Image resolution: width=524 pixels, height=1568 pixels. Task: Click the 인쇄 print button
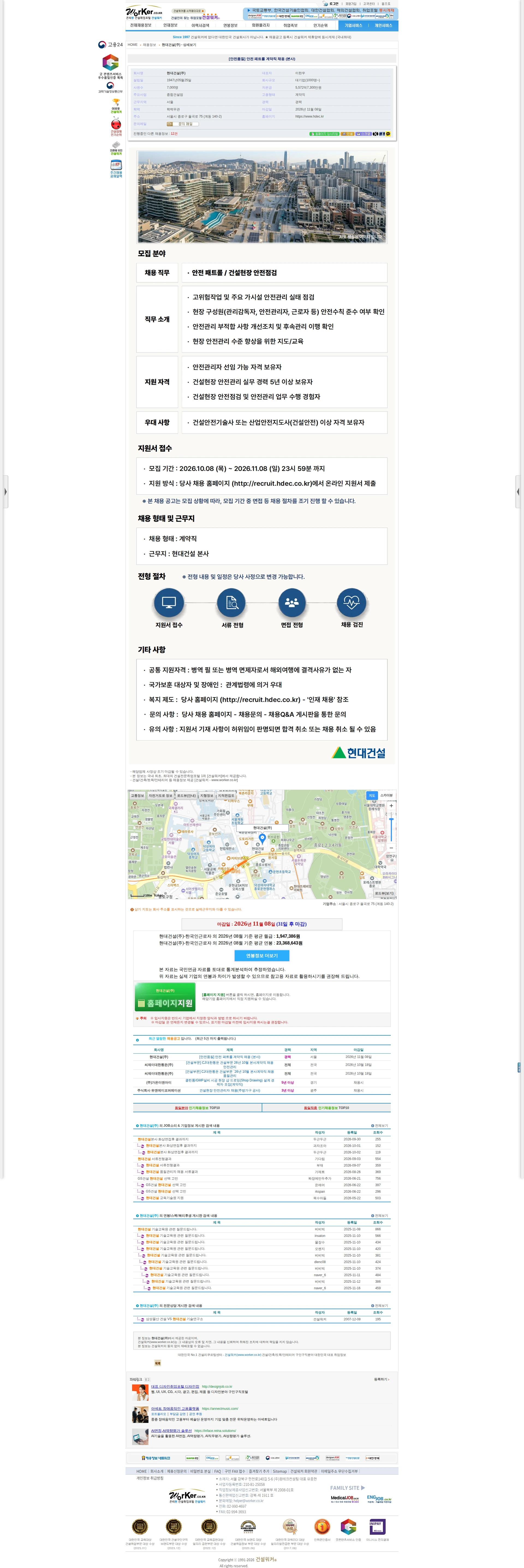[347, 133]
